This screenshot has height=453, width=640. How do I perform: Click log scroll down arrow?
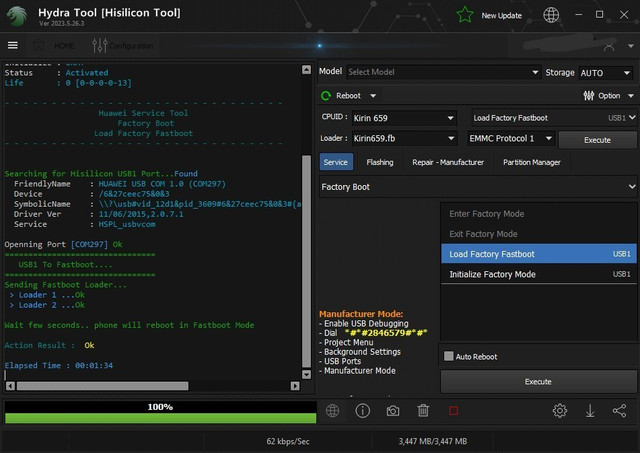click(306, 374)
